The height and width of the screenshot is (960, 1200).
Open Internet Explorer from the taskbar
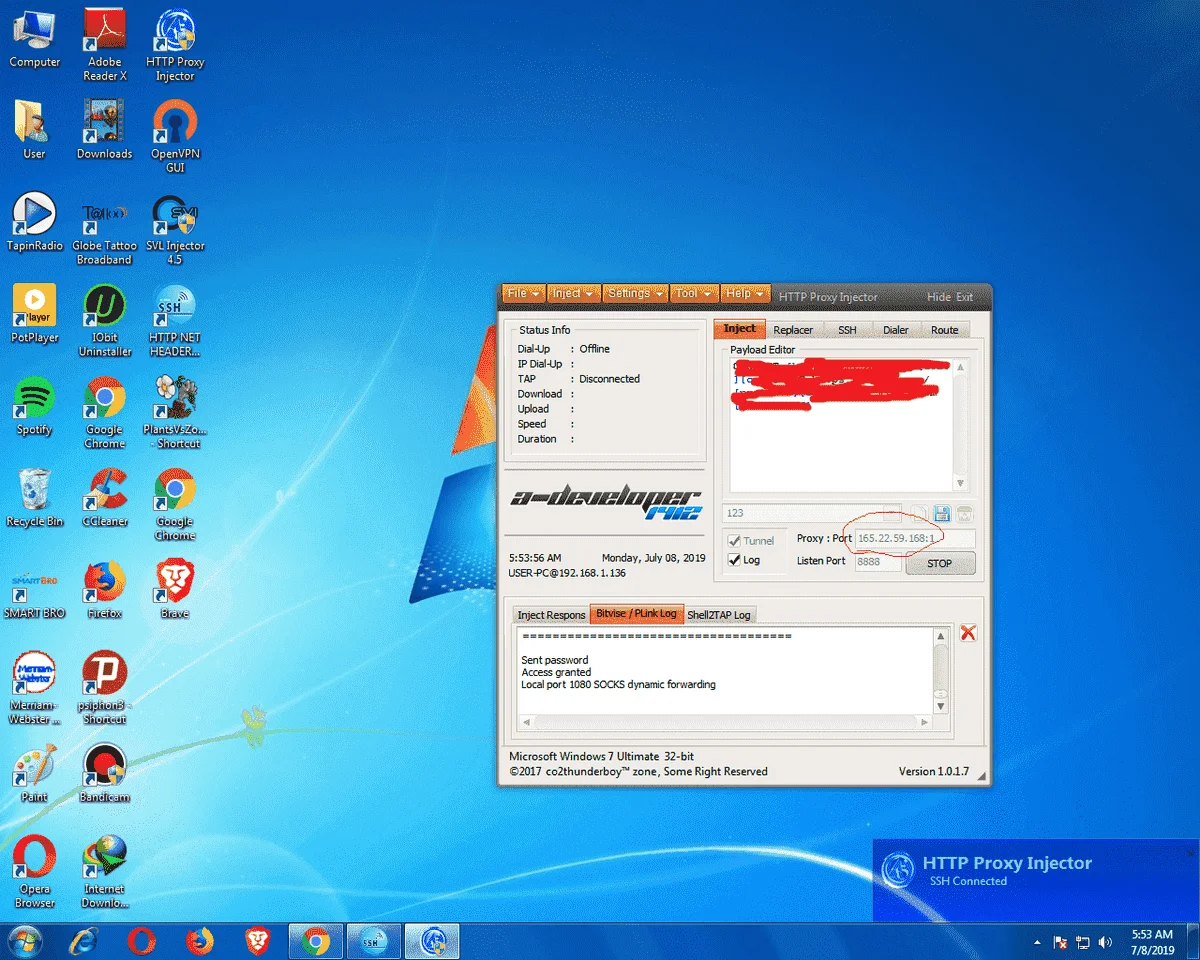pos(84,941)
